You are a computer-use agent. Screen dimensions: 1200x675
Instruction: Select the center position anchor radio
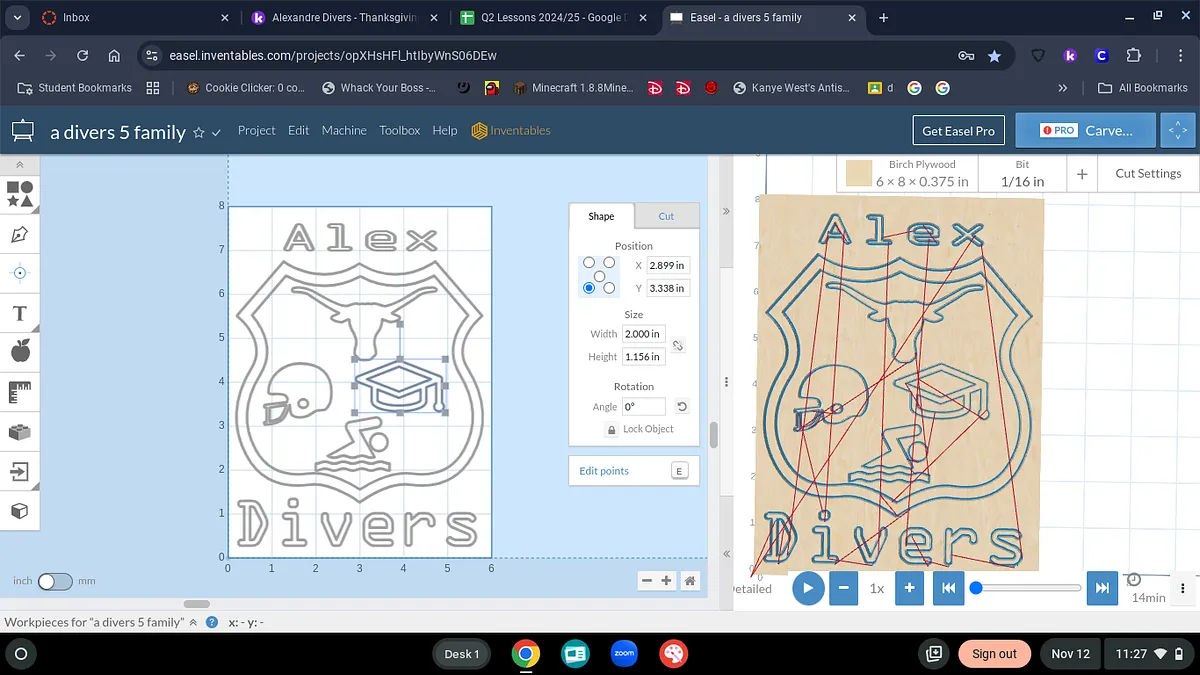click(x=599, y=275)
